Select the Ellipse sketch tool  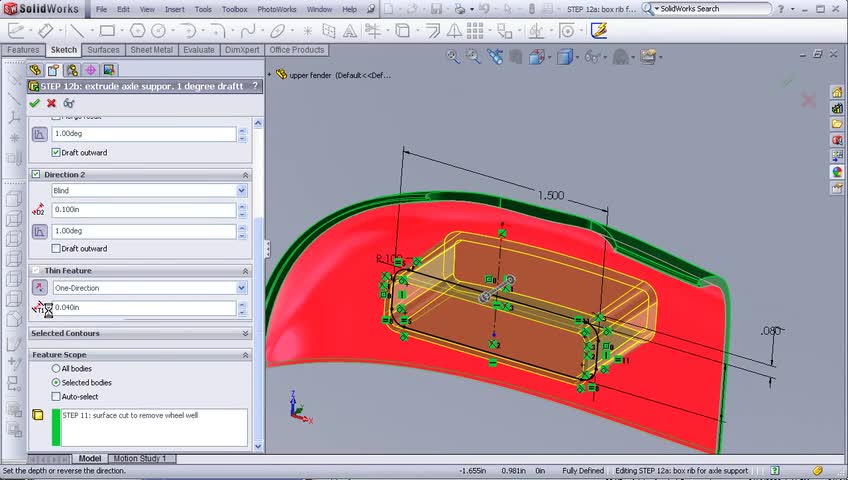(x=277, y=31)
